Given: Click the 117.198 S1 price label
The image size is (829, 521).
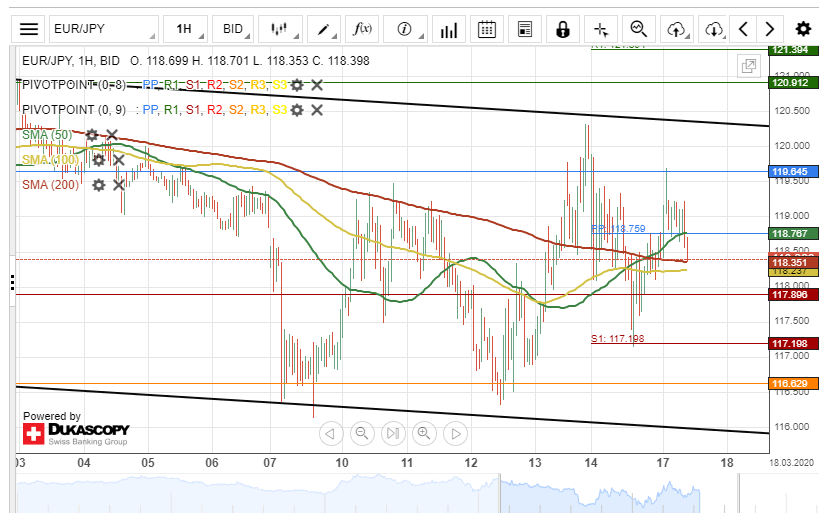Looking at the screenshot, I should (x=794, y=344).
